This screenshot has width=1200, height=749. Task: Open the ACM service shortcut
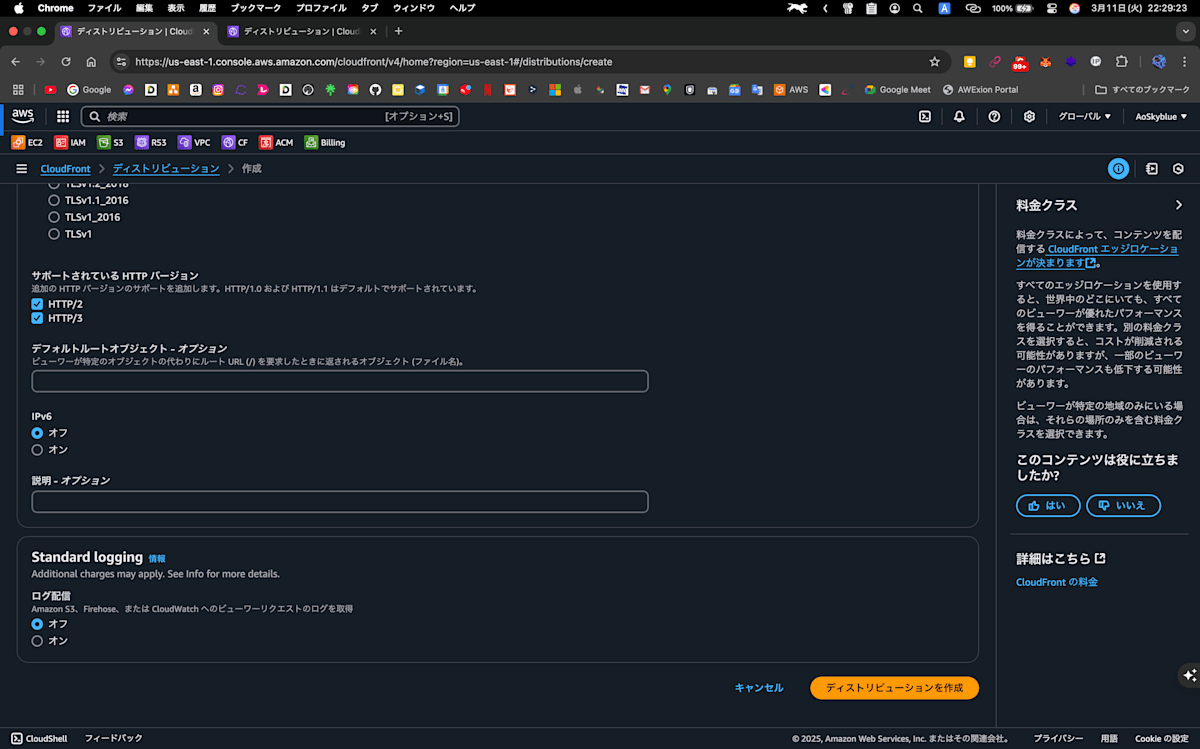(277, 142)
